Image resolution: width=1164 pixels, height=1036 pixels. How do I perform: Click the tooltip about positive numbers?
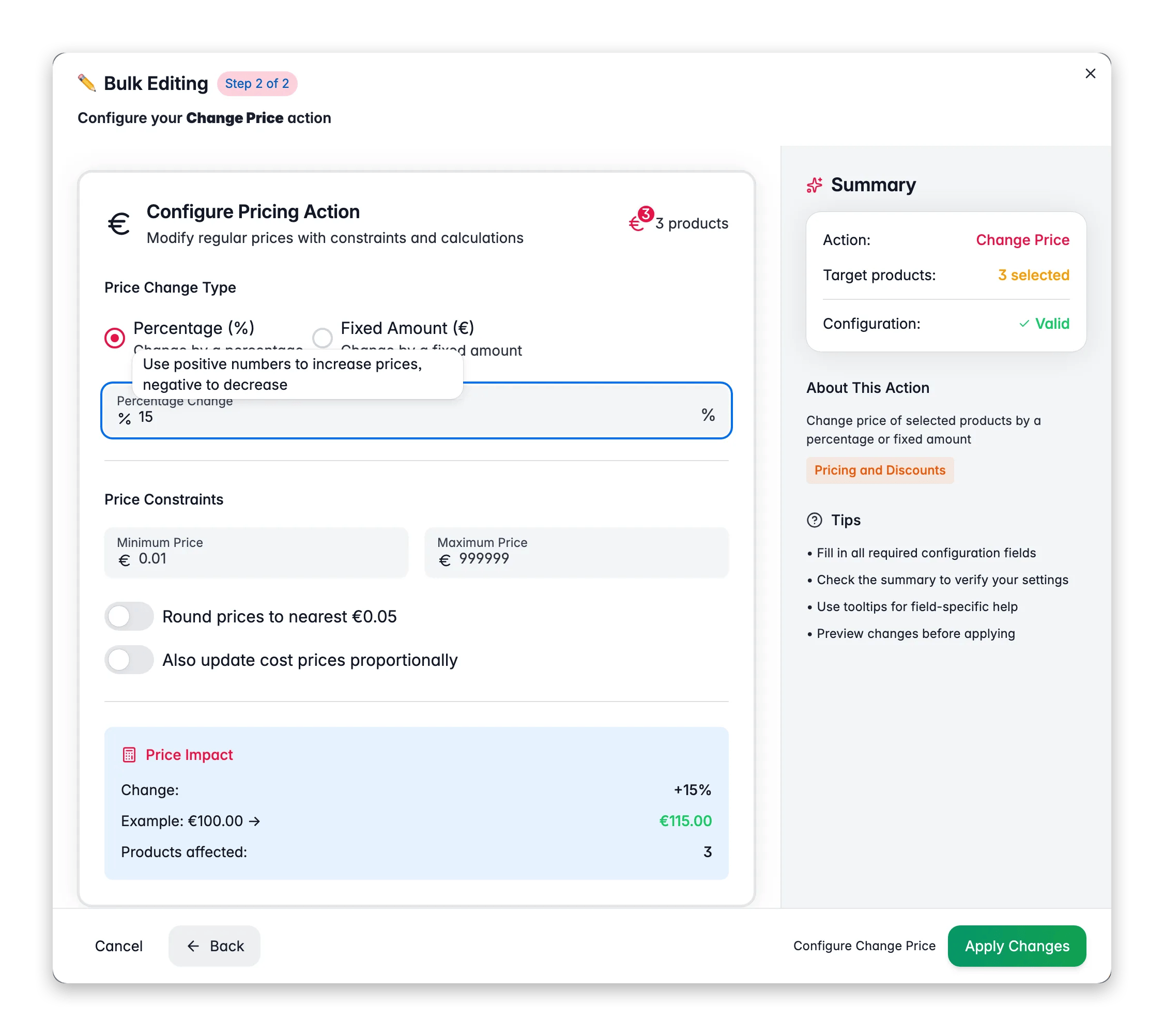[298, 374]
